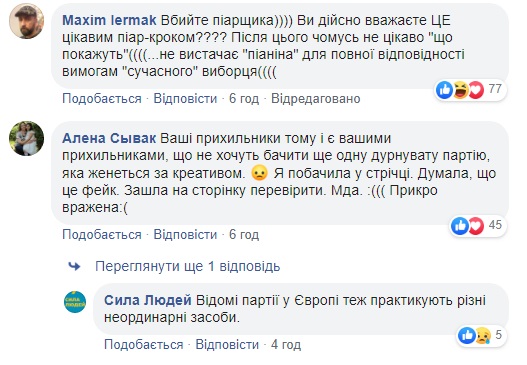The width and height of the screenshot is (527, 365).
Task: Click the like reaction icon on Maxim's comment
Action: 445,90
